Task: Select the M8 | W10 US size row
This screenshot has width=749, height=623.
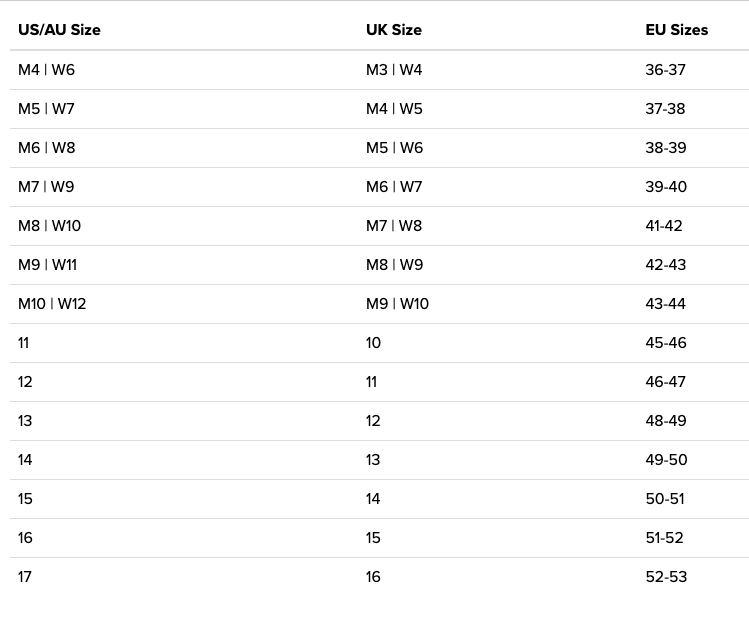Action: tap(49, 226)
